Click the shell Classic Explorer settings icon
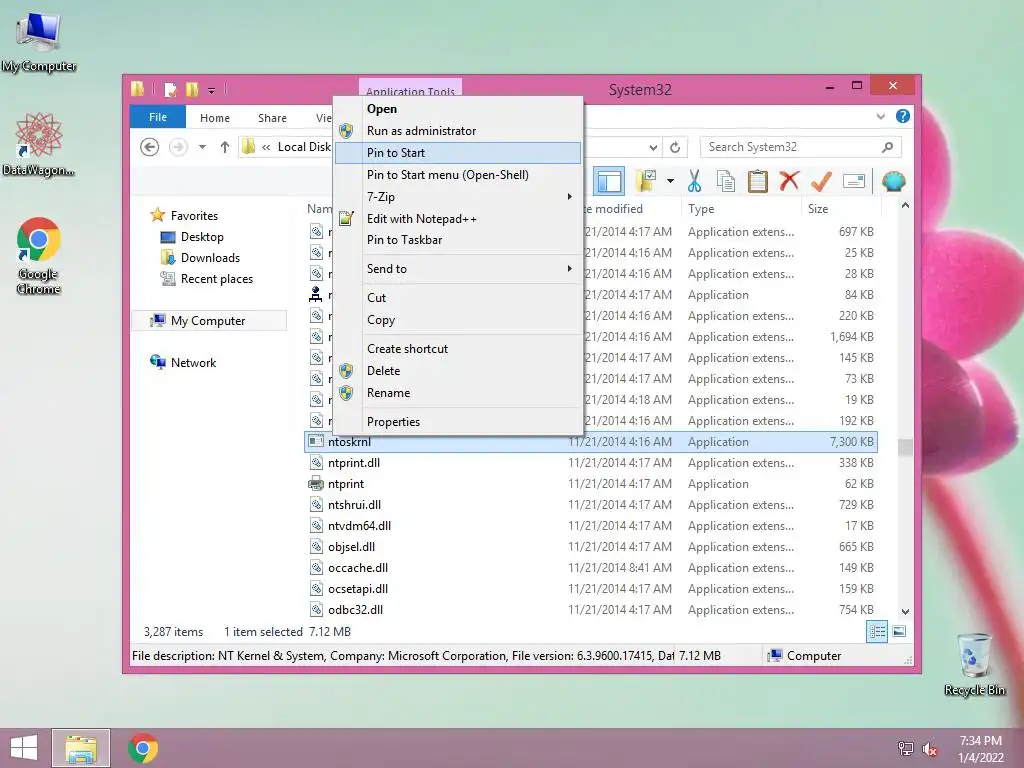Screen dimensions: 1024x768 point(893,181)
